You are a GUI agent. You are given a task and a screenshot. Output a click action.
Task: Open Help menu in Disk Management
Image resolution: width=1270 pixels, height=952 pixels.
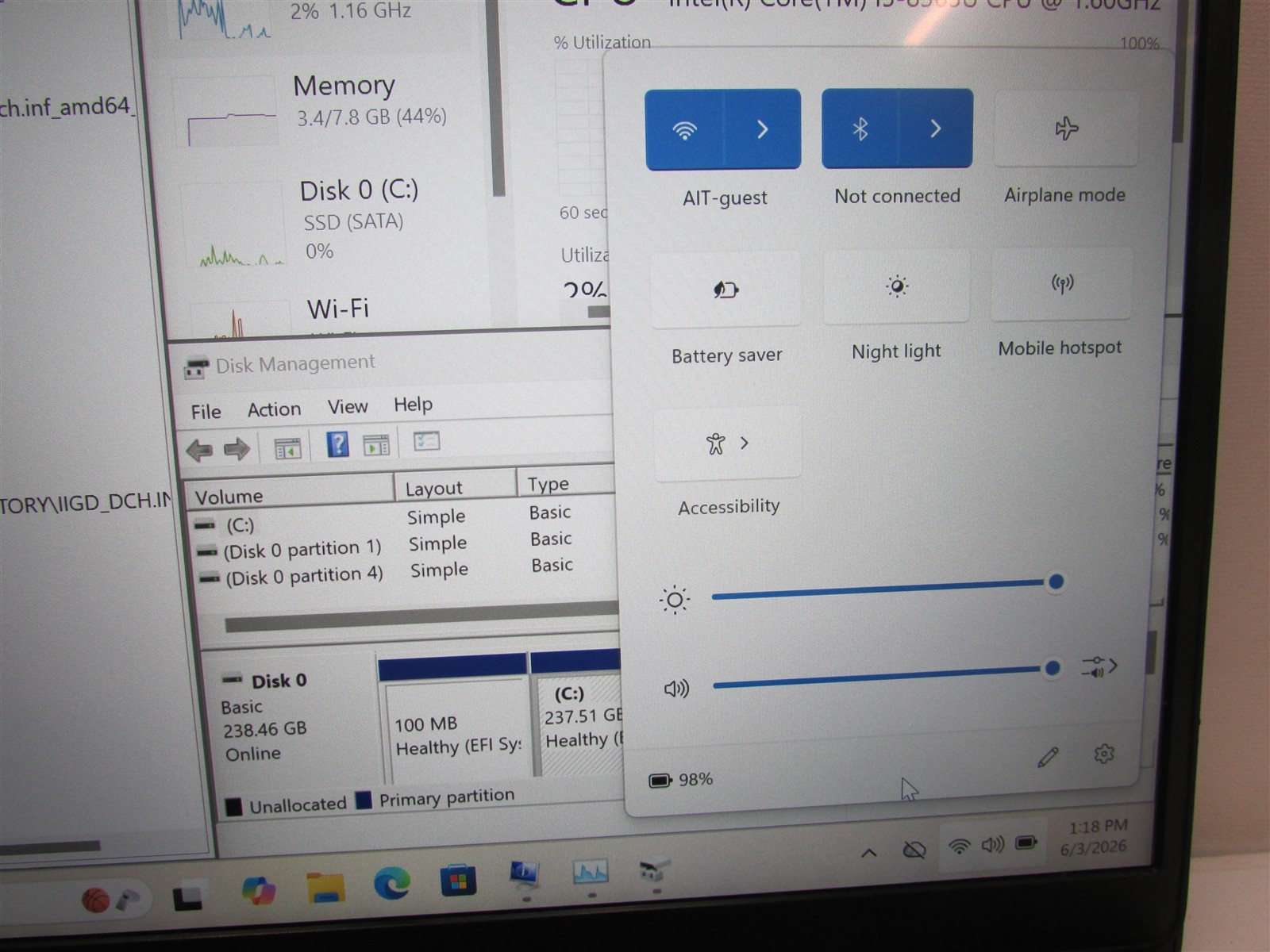click(x=413, y=405)
